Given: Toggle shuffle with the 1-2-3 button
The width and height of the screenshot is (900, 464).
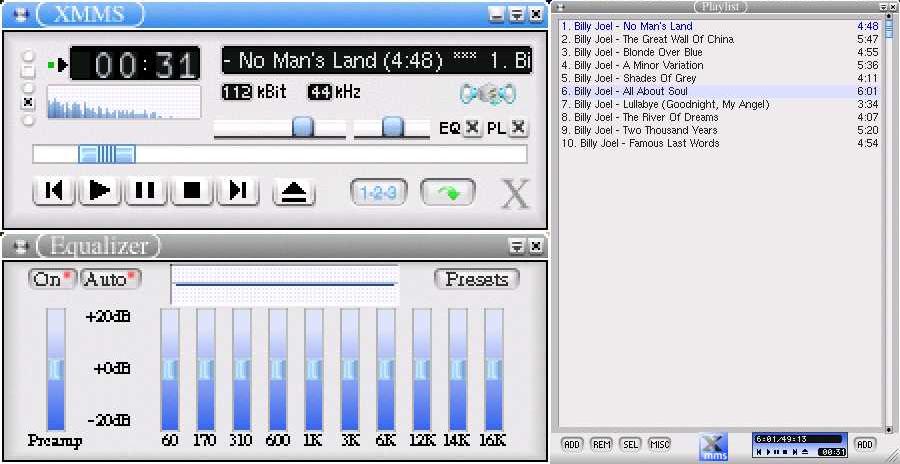Looking at the screenshot, I should click(379, 192).
